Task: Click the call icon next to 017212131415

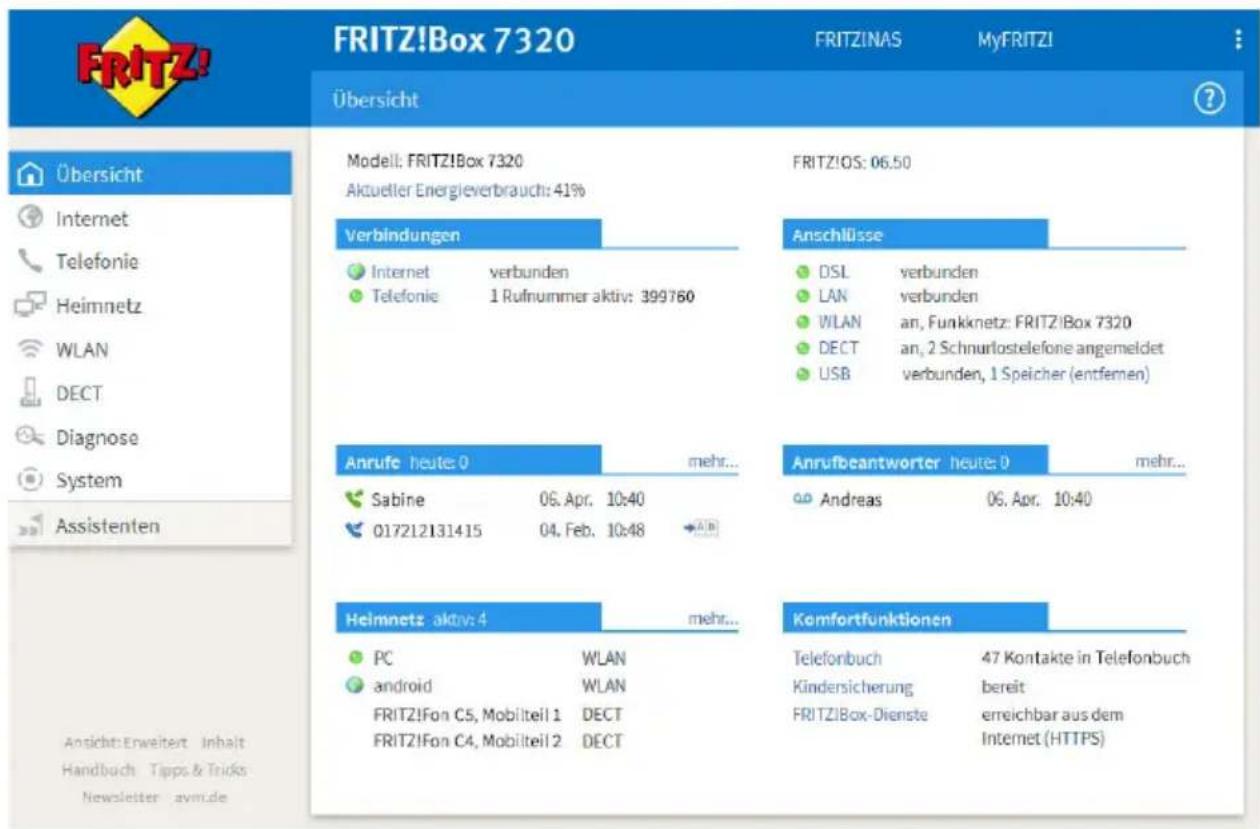Action: pyautogui.click(x=353, y=530)
